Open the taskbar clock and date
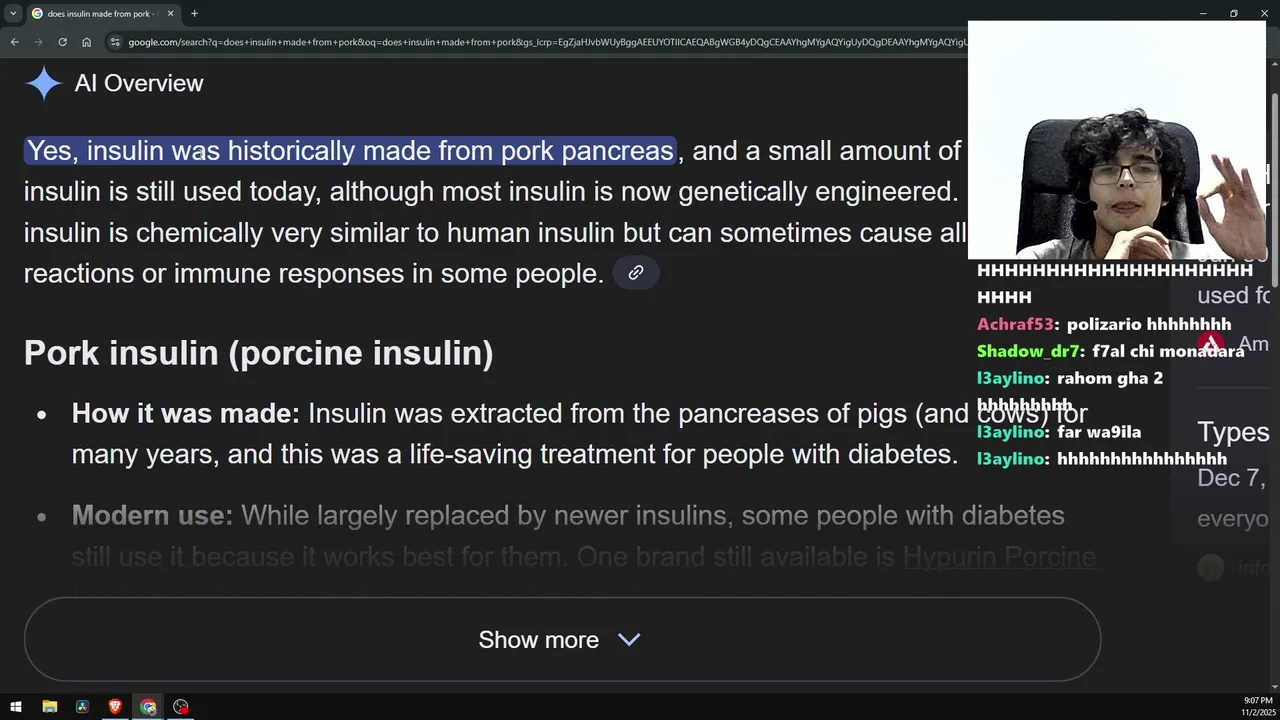The width and height of the screenshot is (1280, 720). tap(1257, 707)
